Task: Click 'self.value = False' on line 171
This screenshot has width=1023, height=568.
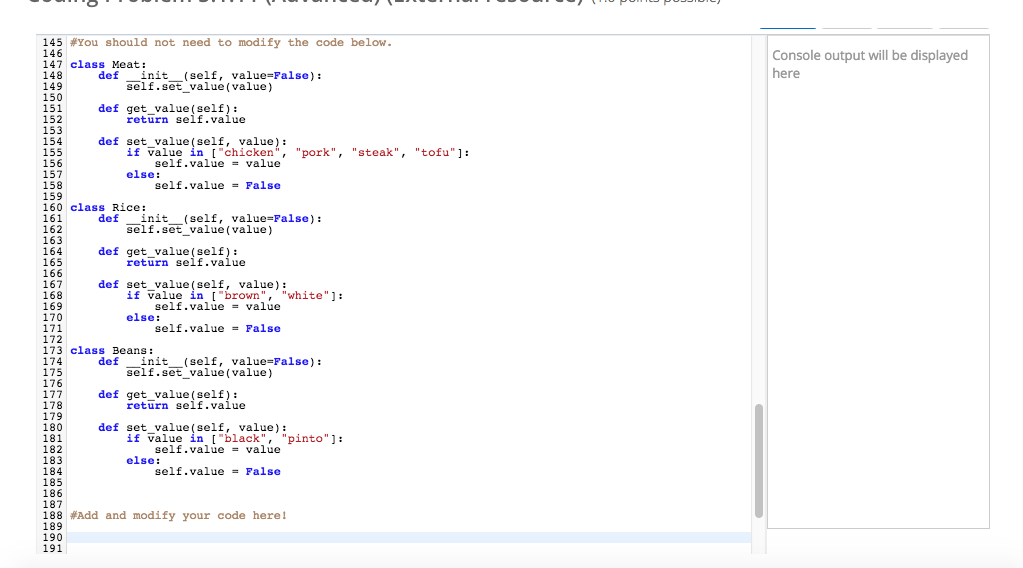Action: click(217, 328)
